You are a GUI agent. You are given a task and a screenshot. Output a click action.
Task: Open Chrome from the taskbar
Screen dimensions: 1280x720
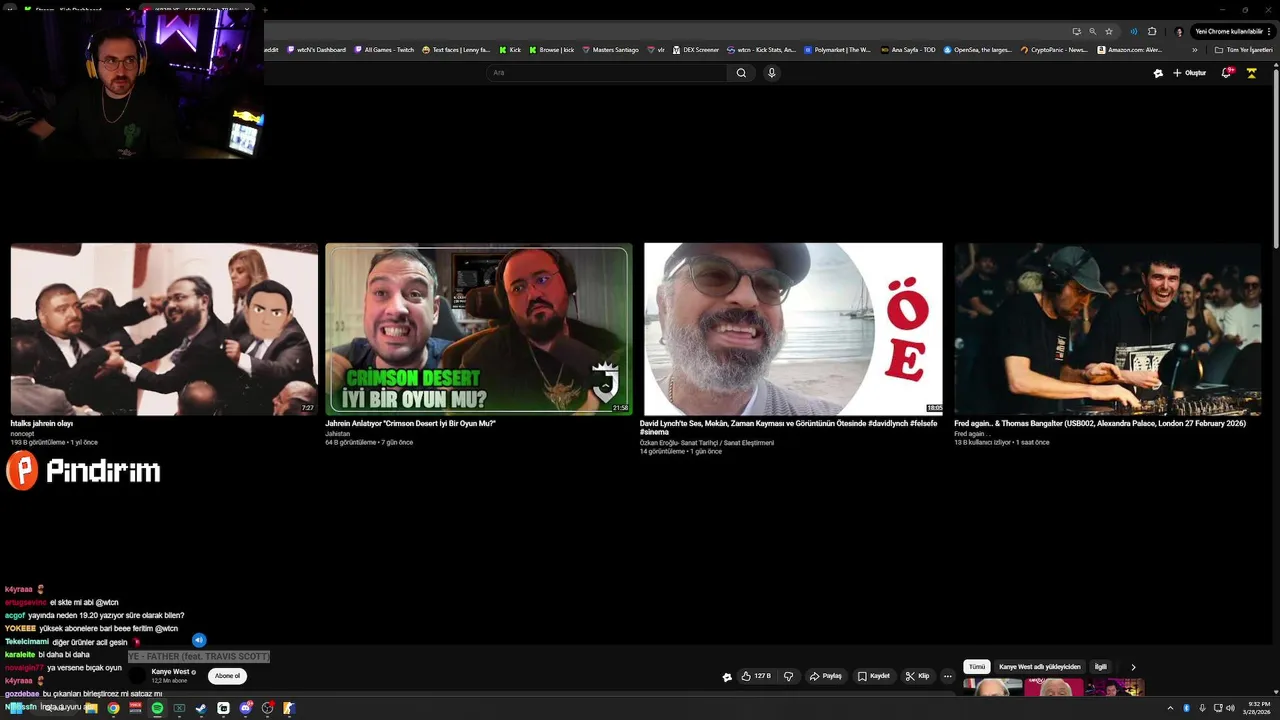click(x=113, y=708)
